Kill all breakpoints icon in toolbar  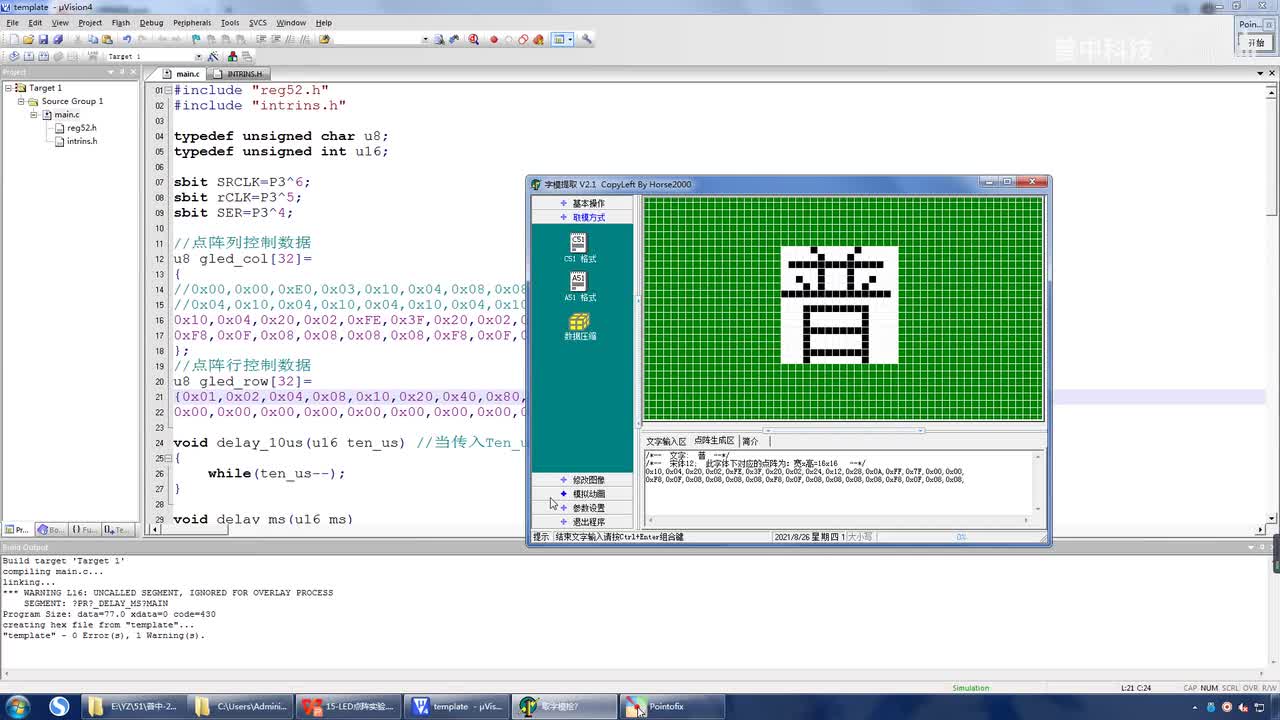pyautogui.click(x=538, y=40)
